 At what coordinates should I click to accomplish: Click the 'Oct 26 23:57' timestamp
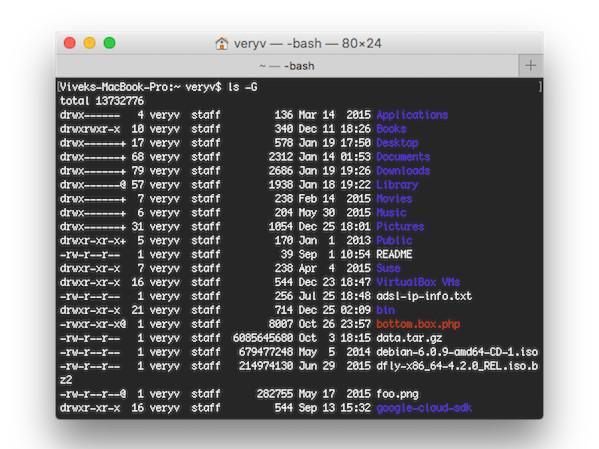[x=334, y=324]
